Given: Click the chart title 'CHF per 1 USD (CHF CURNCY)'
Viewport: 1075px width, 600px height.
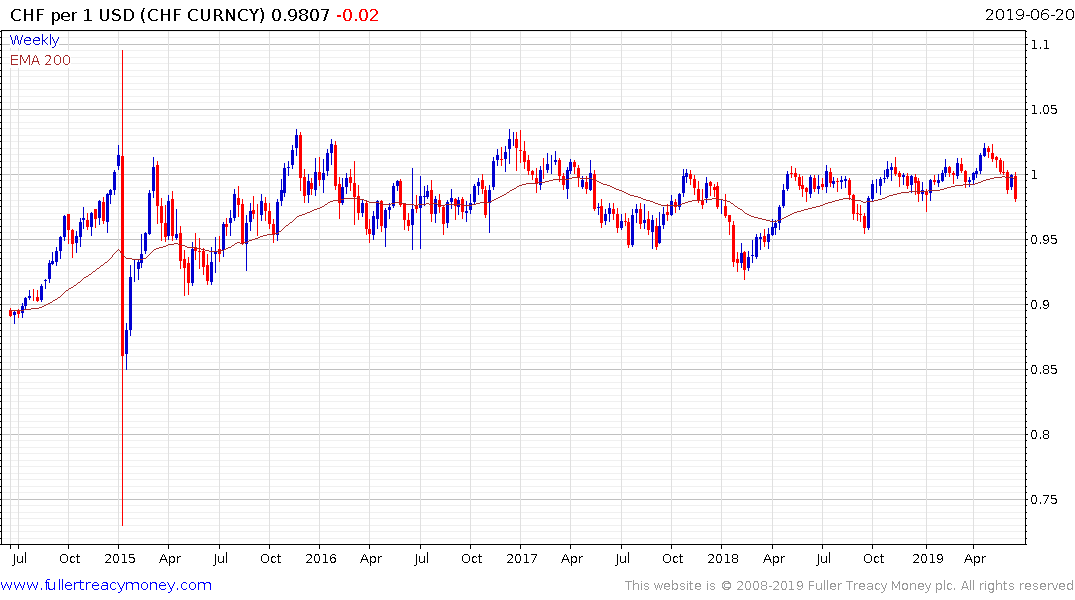Looking at the screenshot, I should 137,15.
